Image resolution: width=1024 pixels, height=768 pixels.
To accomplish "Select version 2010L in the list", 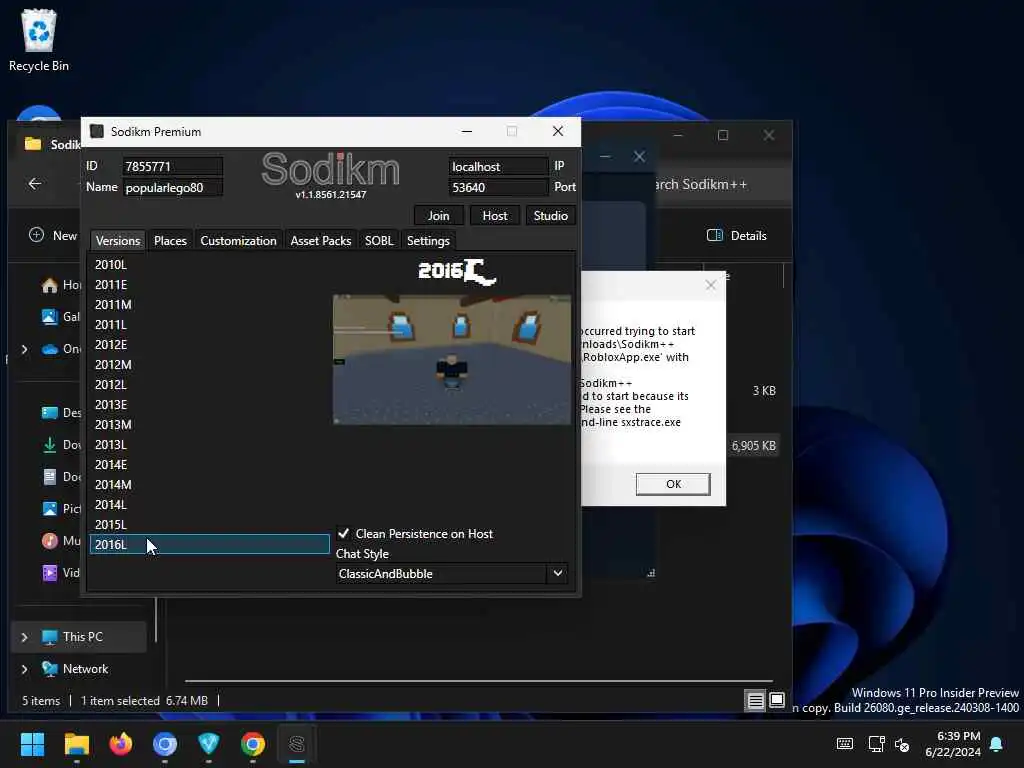I will 209,264.
